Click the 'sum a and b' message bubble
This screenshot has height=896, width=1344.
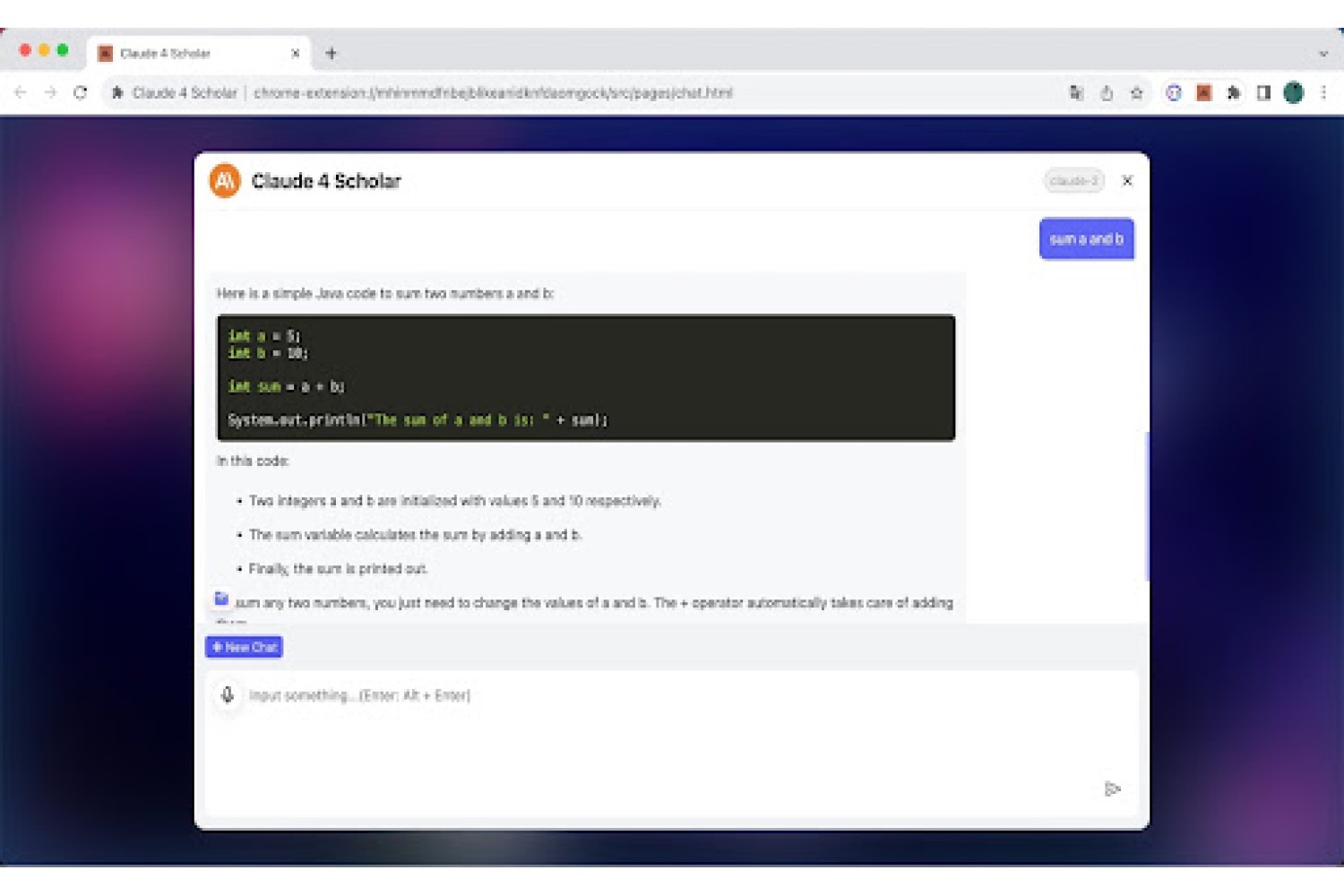(1086, 239)
